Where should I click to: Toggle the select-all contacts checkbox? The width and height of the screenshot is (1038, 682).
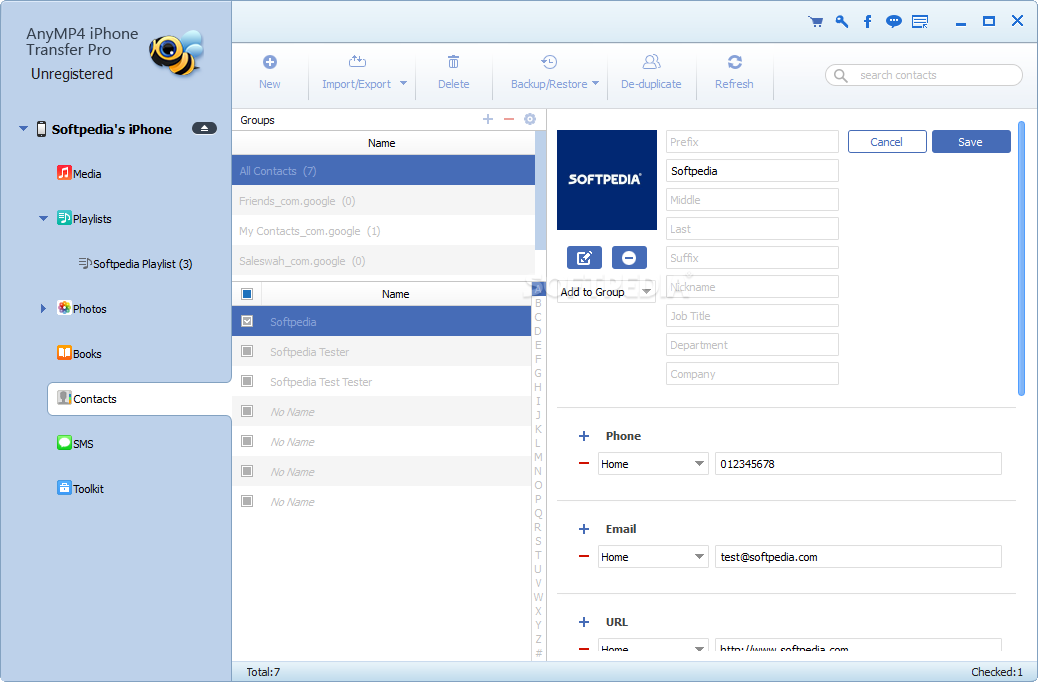247,294
